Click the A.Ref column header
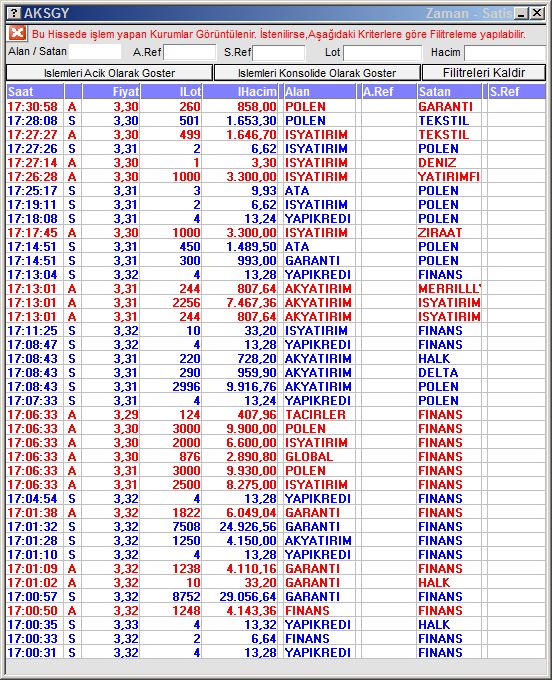Image resolution: width=552 pixels, height=680 pixels. click(389, 92)
